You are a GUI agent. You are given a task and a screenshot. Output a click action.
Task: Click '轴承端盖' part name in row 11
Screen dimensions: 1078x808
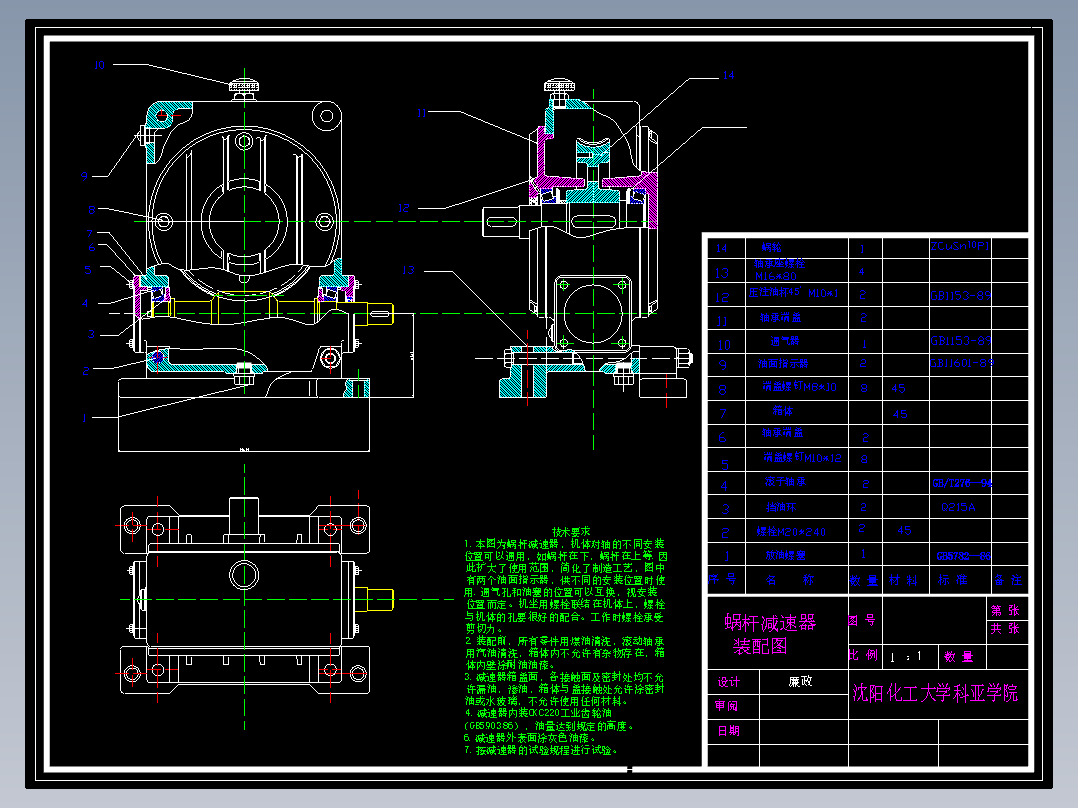click(780, 318)
